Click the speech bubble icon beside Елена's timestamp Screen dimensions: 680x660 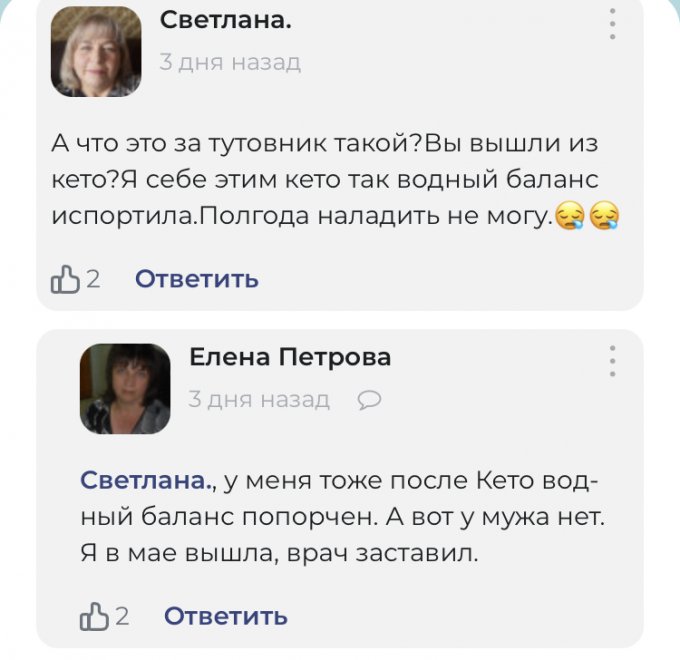point(369,400)
